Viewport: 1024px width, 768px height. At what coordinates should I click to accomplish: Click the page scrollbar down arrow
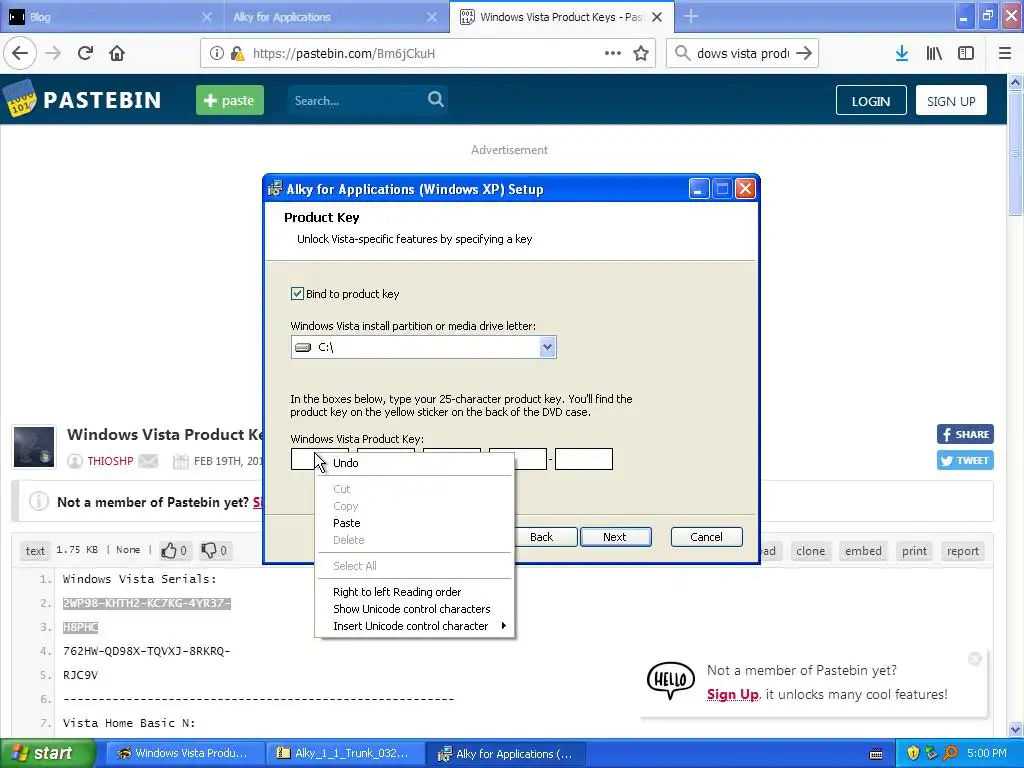tap(1016, 729)
